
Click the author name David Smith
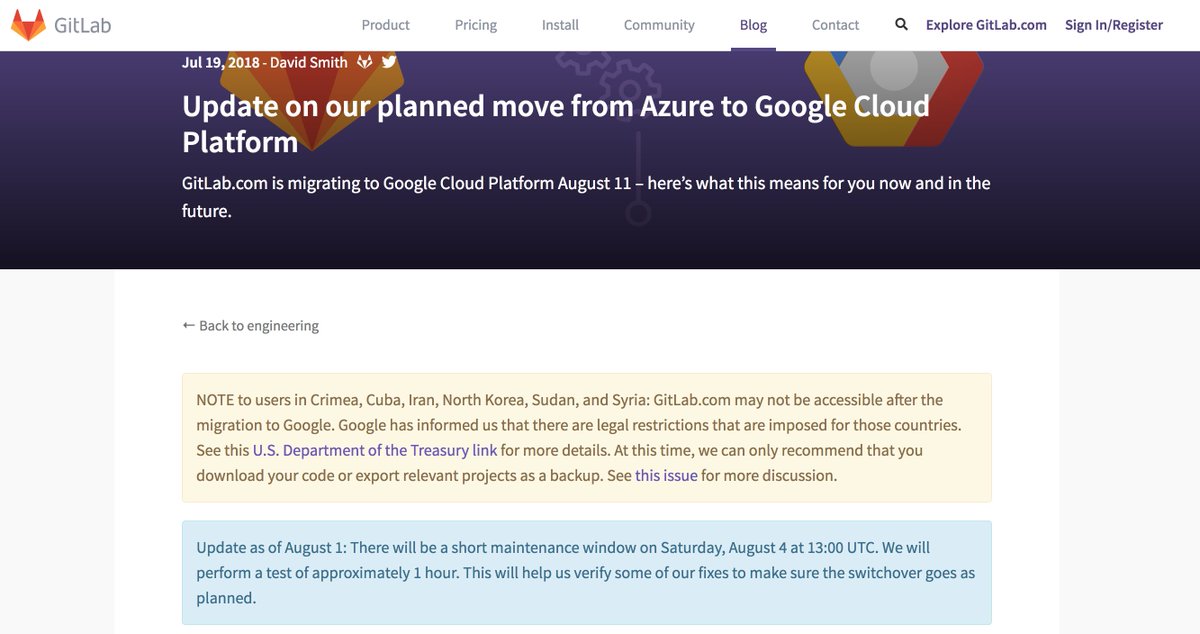click(x=308, y=62)
